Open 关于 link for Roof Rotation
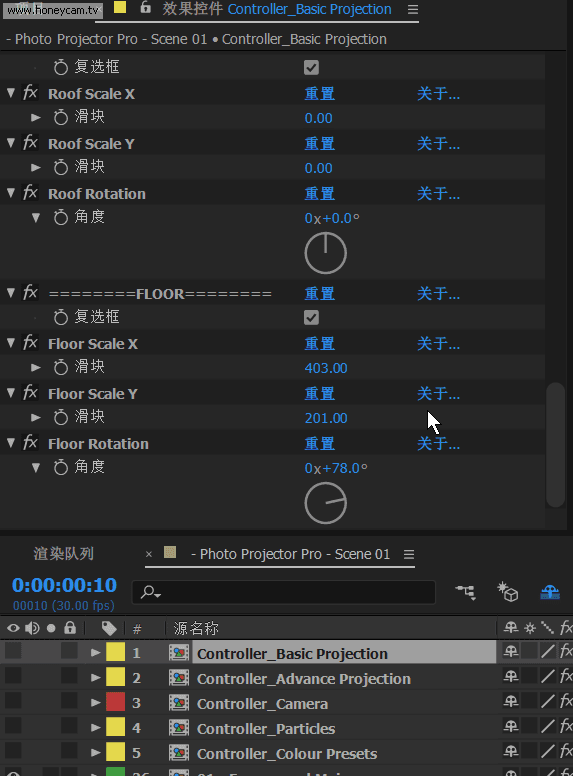The image size is (573, 776). 438,194
